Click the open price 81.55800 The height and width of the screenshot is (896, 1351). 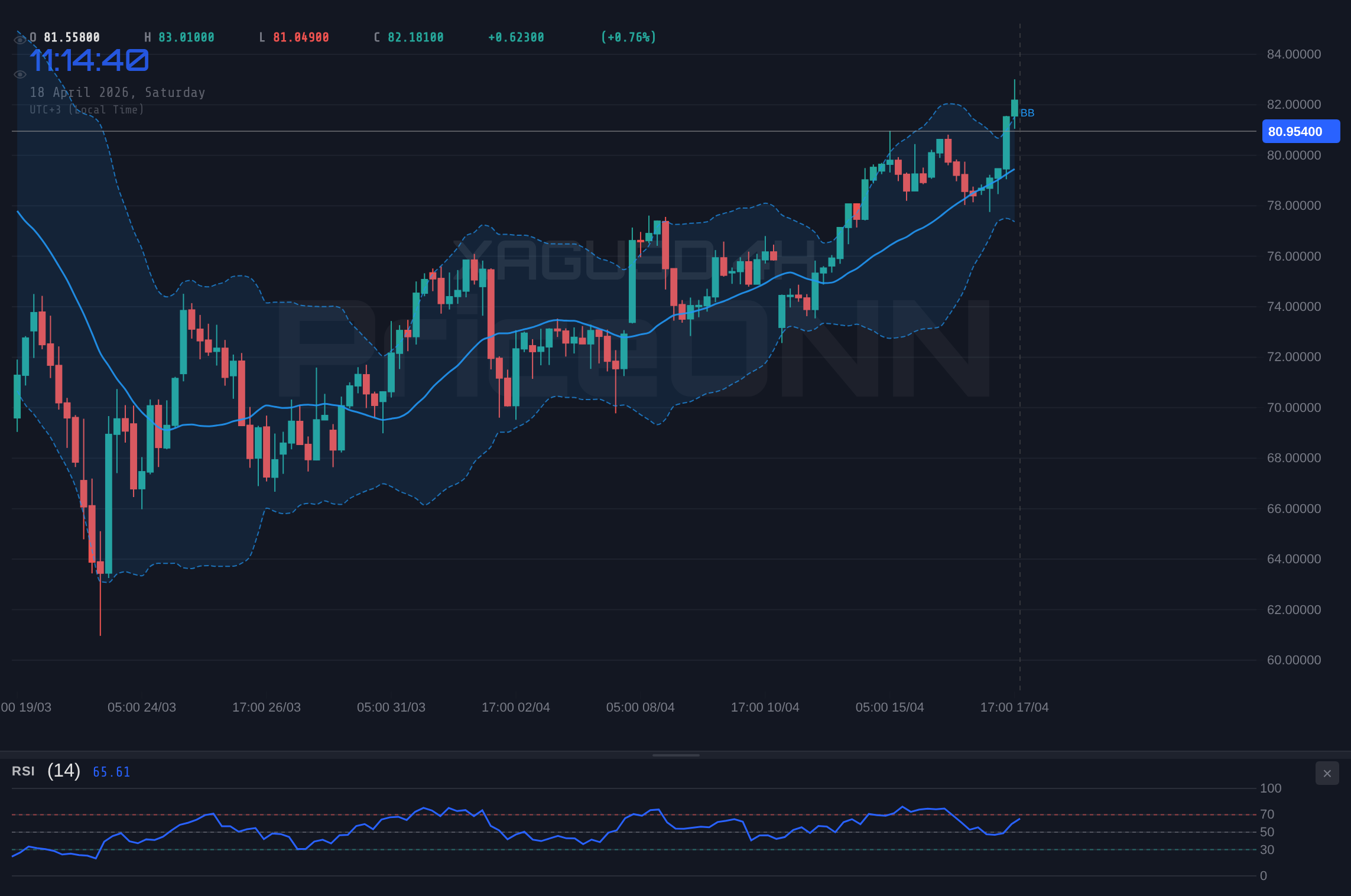72,37
